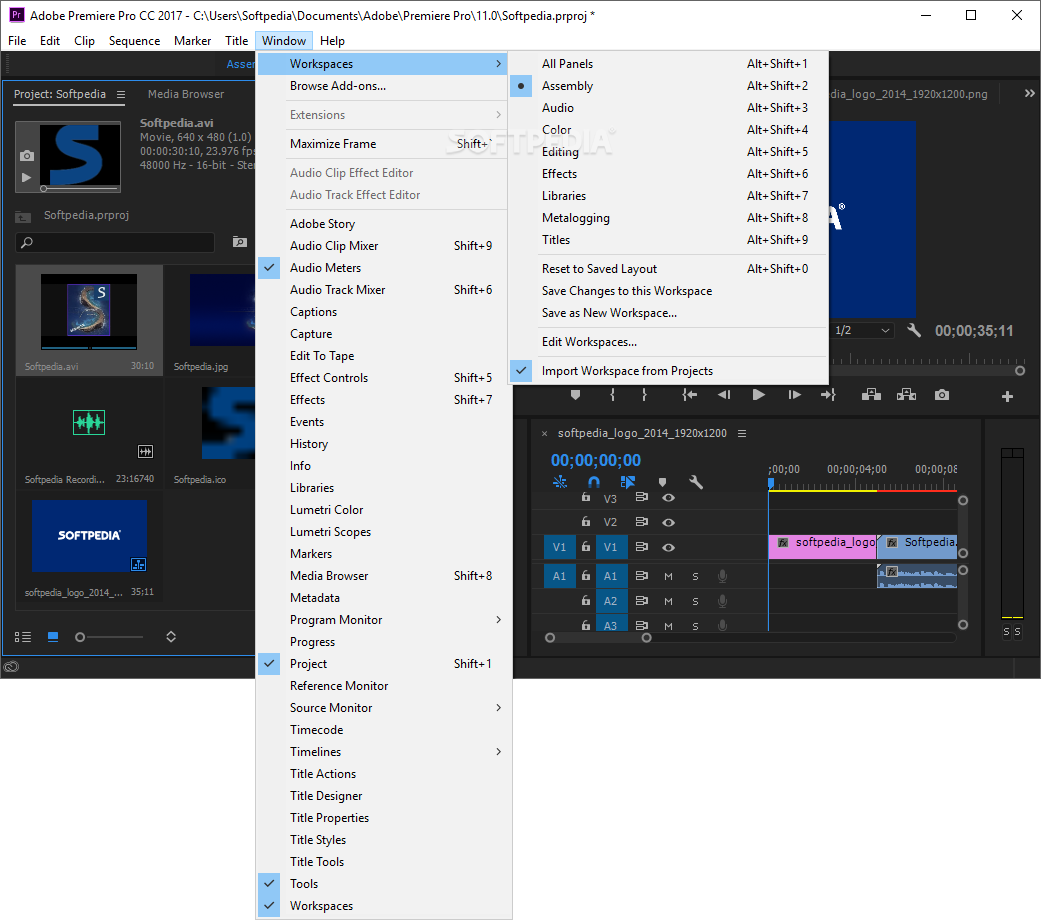Screen dimensions: 1041x920
Task: Step back one frame
Action: (724, 395)
